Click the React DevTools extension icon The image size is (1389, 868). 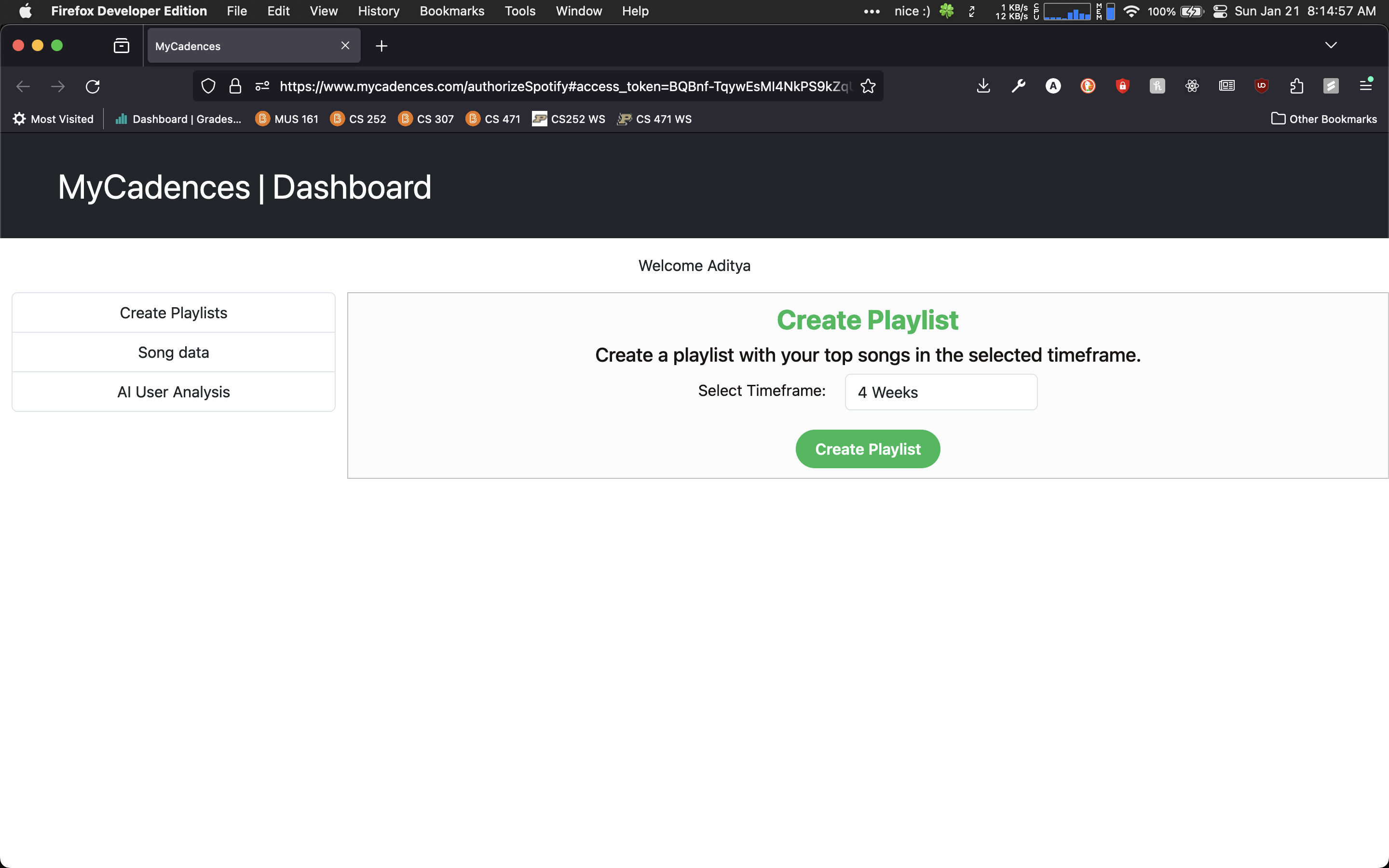click(x=1192, y=86)
